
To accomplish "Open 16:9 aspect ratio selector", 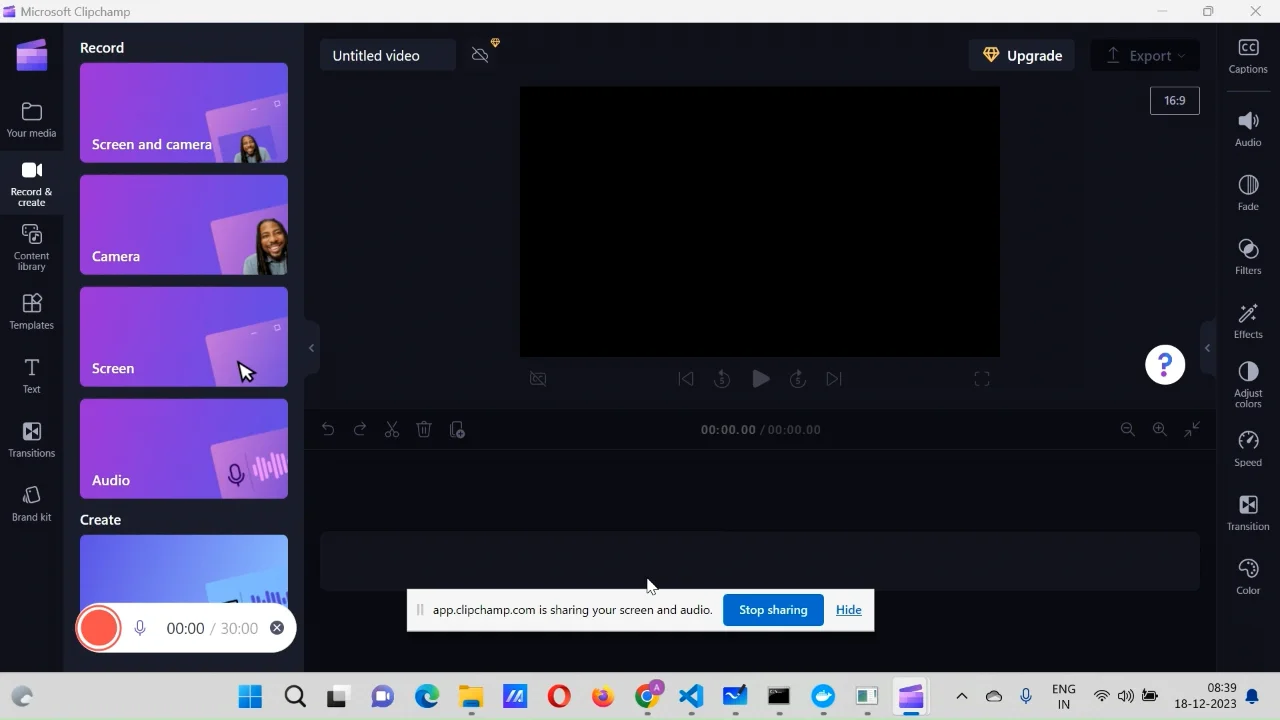I will tap(1175, 100).
